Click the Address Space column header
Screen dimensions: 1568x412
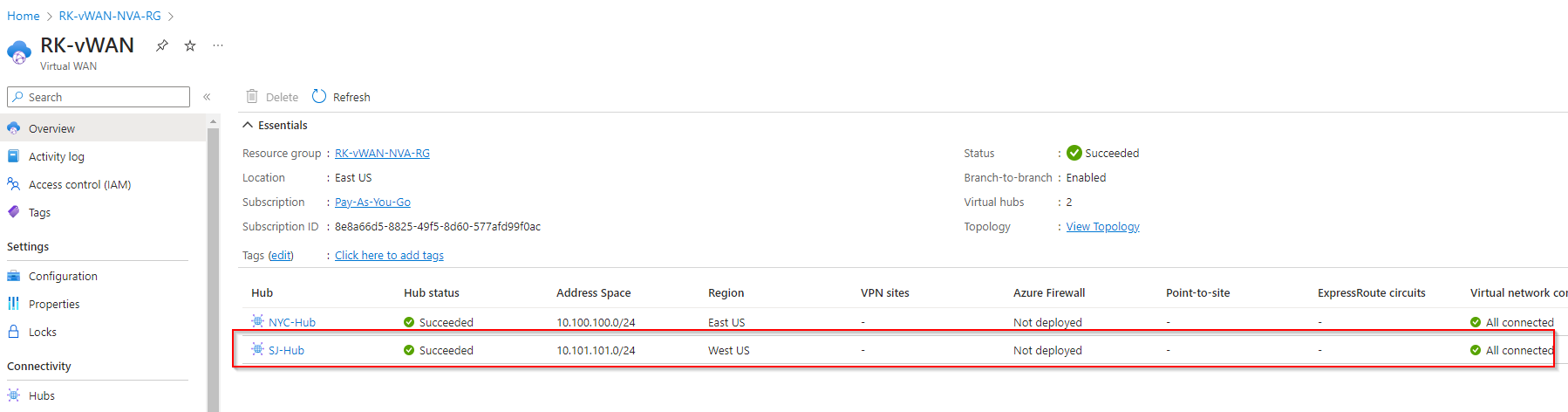pos(593,292)
